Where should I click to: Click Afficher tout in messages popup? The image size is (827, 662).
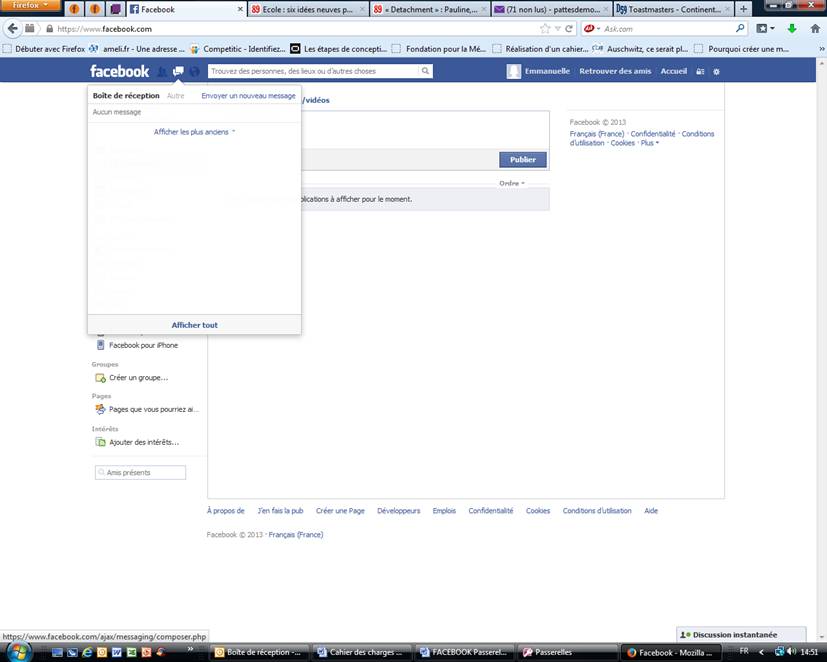click(194, 325)
